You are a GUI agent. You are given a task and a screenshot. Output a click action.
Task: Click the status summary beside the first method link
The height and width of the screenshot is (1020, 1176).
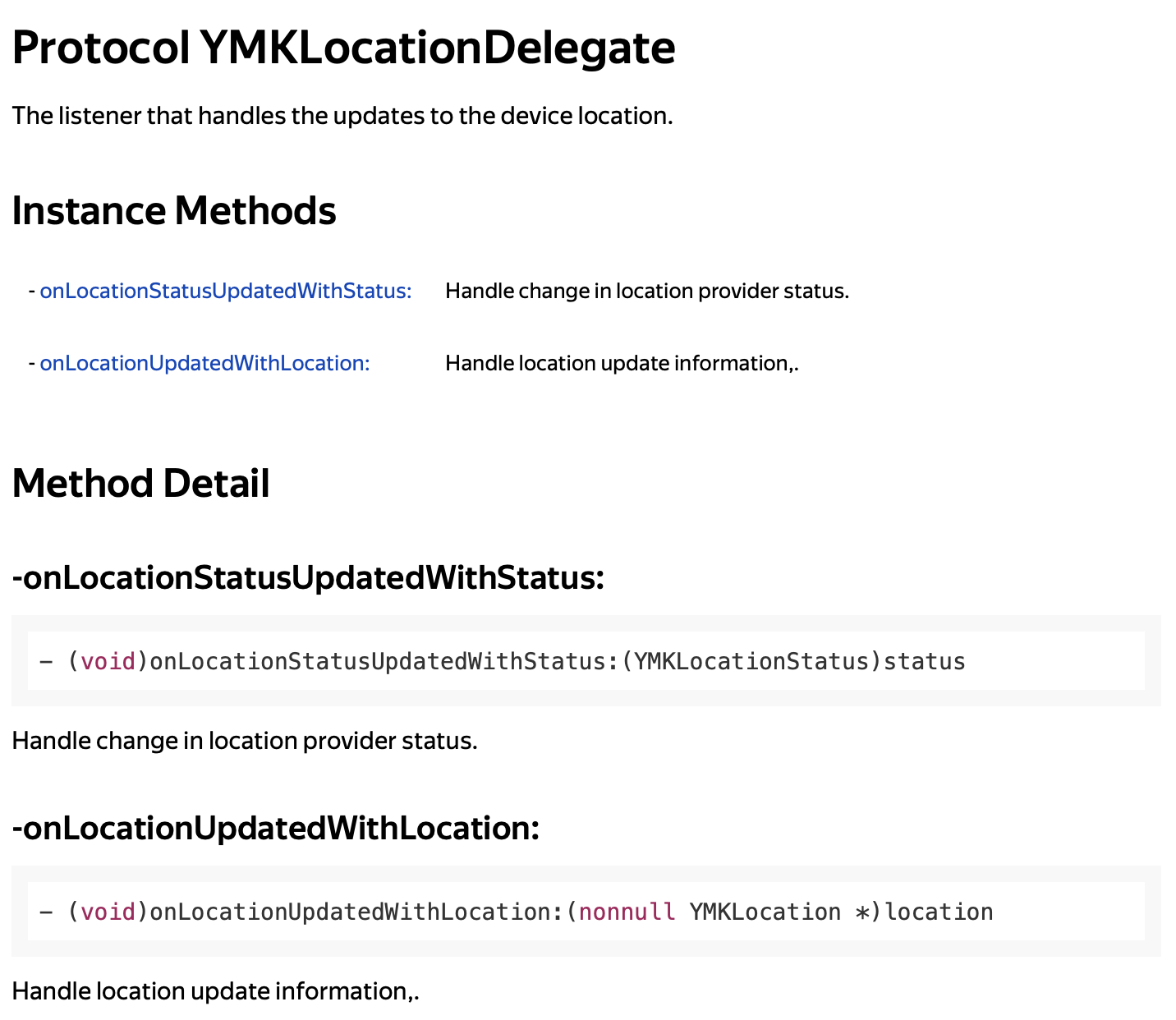[646, 291]
